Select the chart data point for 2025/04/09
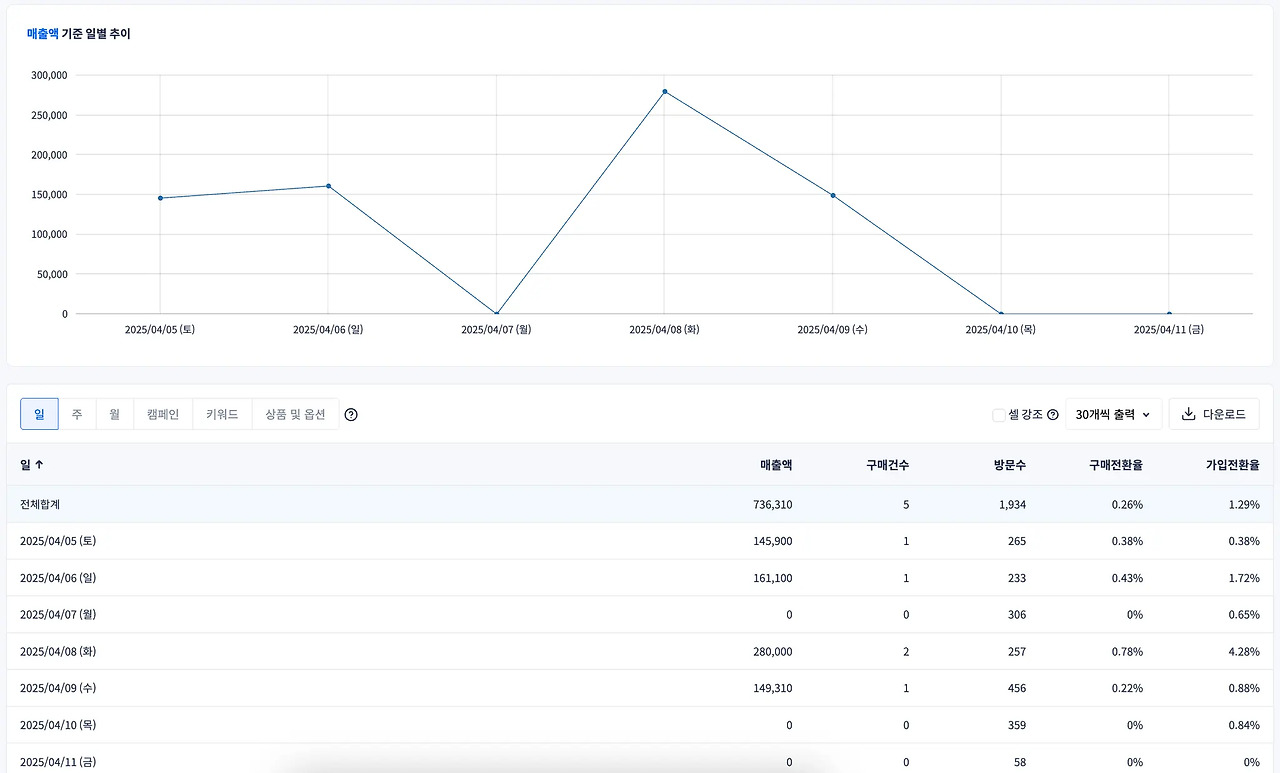Viewport: 1280px width, 773px height. click(x=832, y=195)
